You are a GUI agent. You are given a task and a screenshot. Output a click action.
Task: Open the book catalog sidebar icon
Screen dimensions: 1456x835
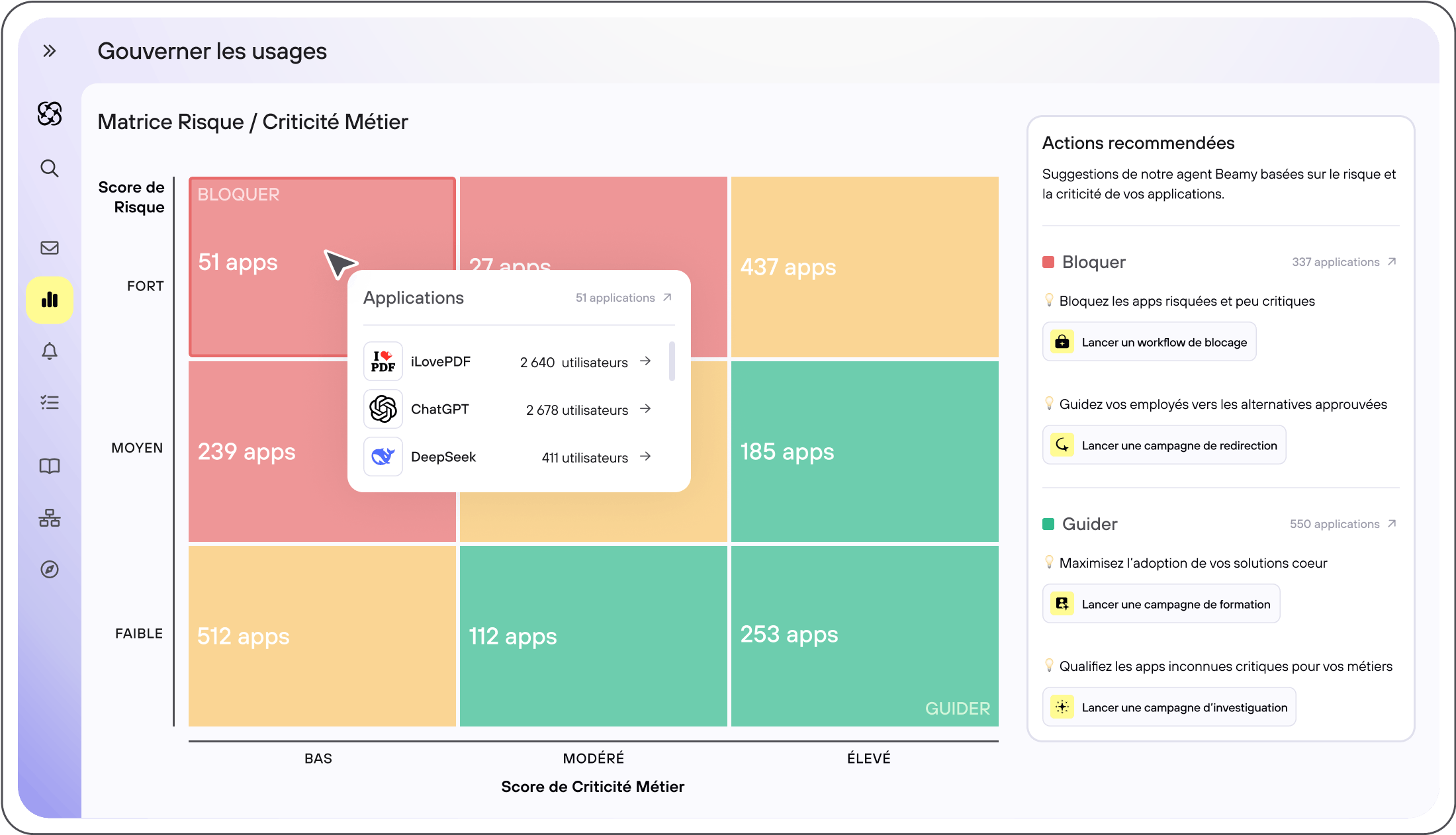(50, 466)
